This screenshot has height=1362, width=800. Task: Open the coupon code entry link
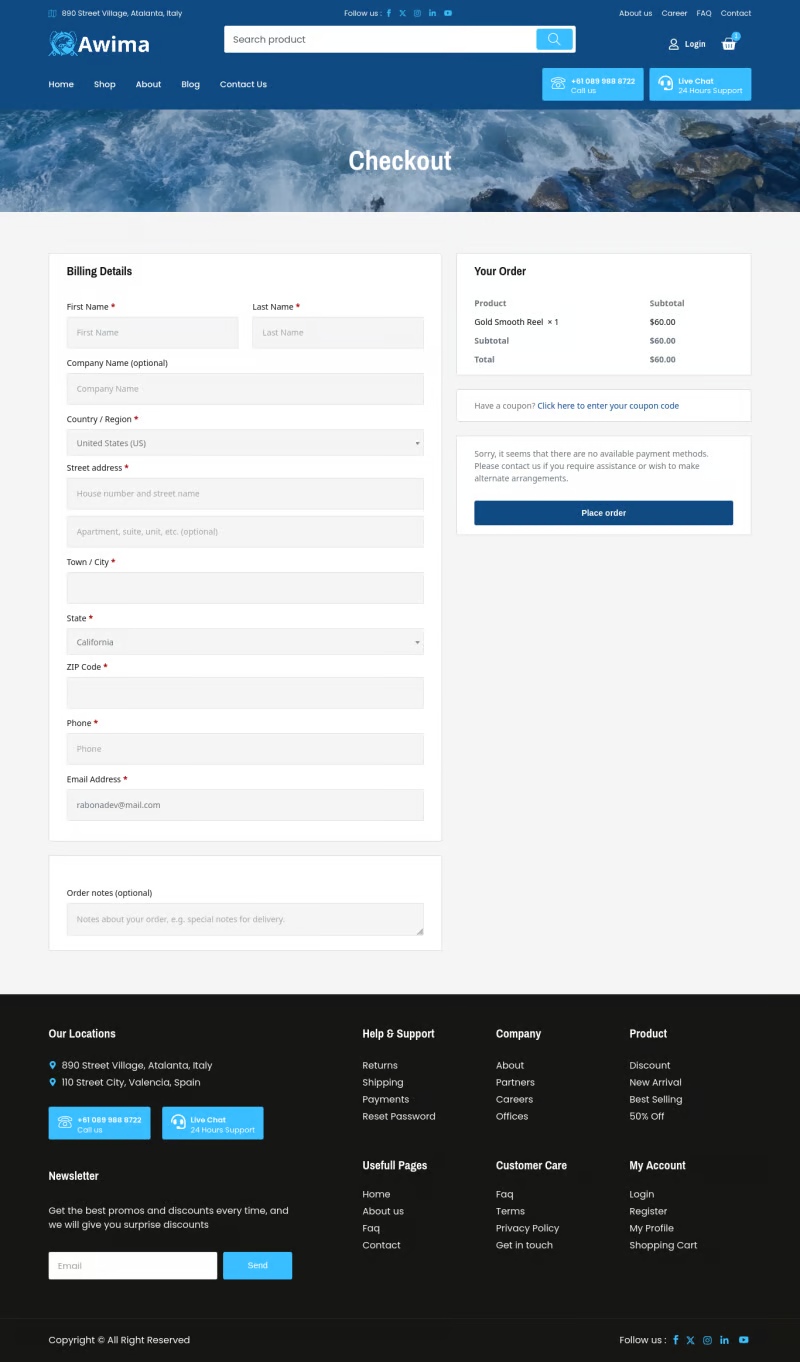(608, 405)
